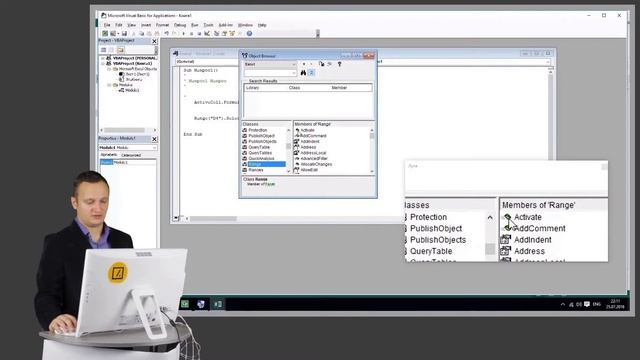Open Object Browser from the toolbar
Image resolution: width=640 pixels, height=360 pixels.
pyautogui.click(x=232, y=33)
